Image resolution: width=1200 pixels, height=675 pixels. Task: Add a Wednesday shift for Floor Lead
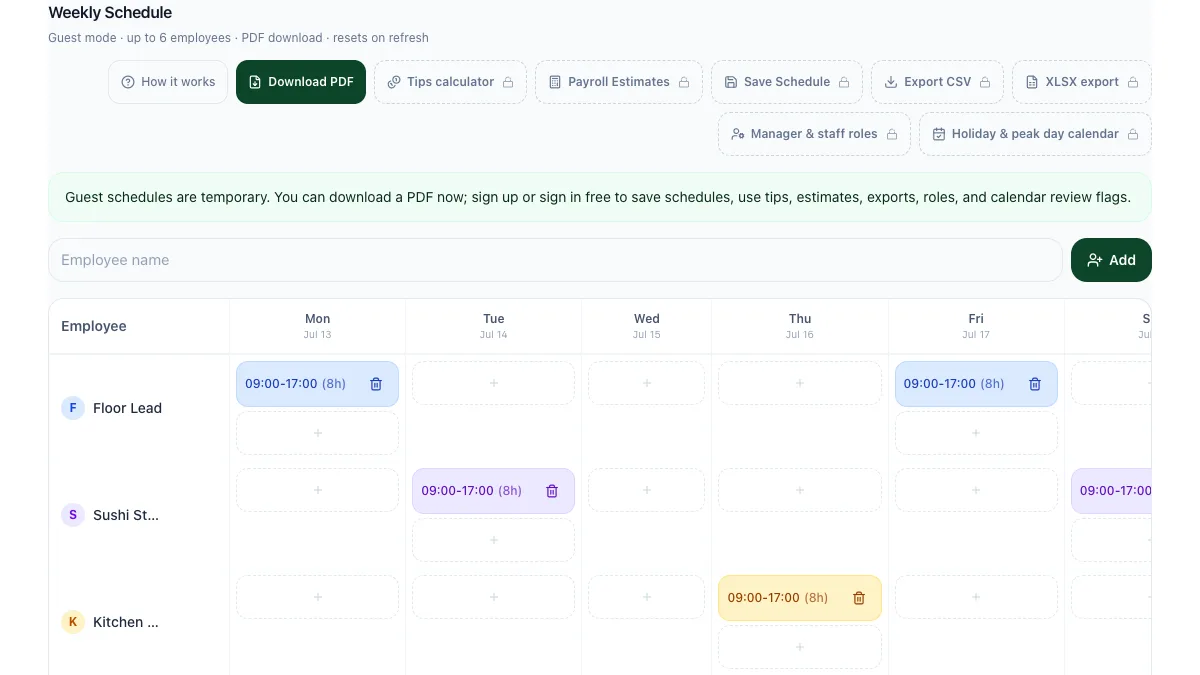tap(646, 383)
